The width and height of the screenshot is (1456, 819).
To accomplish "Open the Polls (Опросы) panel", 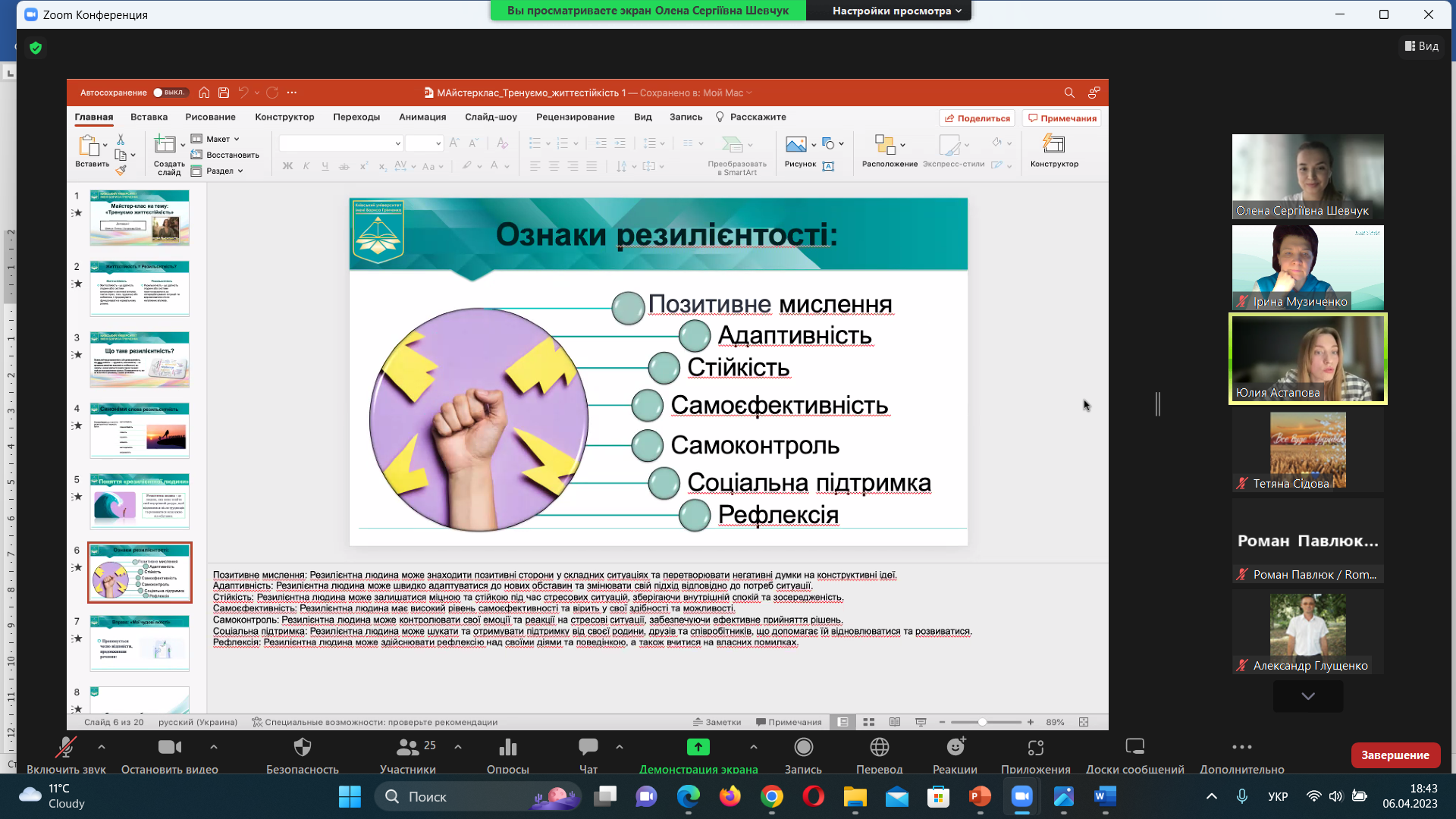I will (507, 748).
